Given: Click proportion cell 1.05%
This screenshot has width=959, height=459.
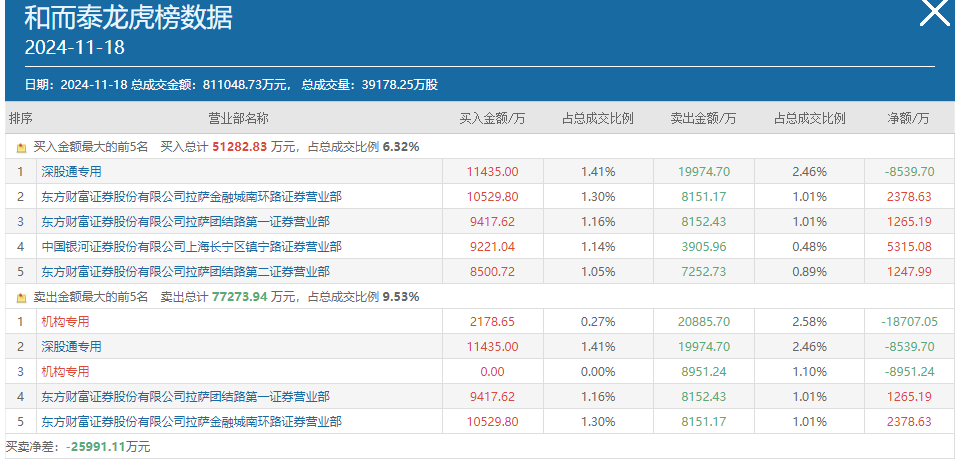Looking at the screenshot, I should [x=598, y=272].
